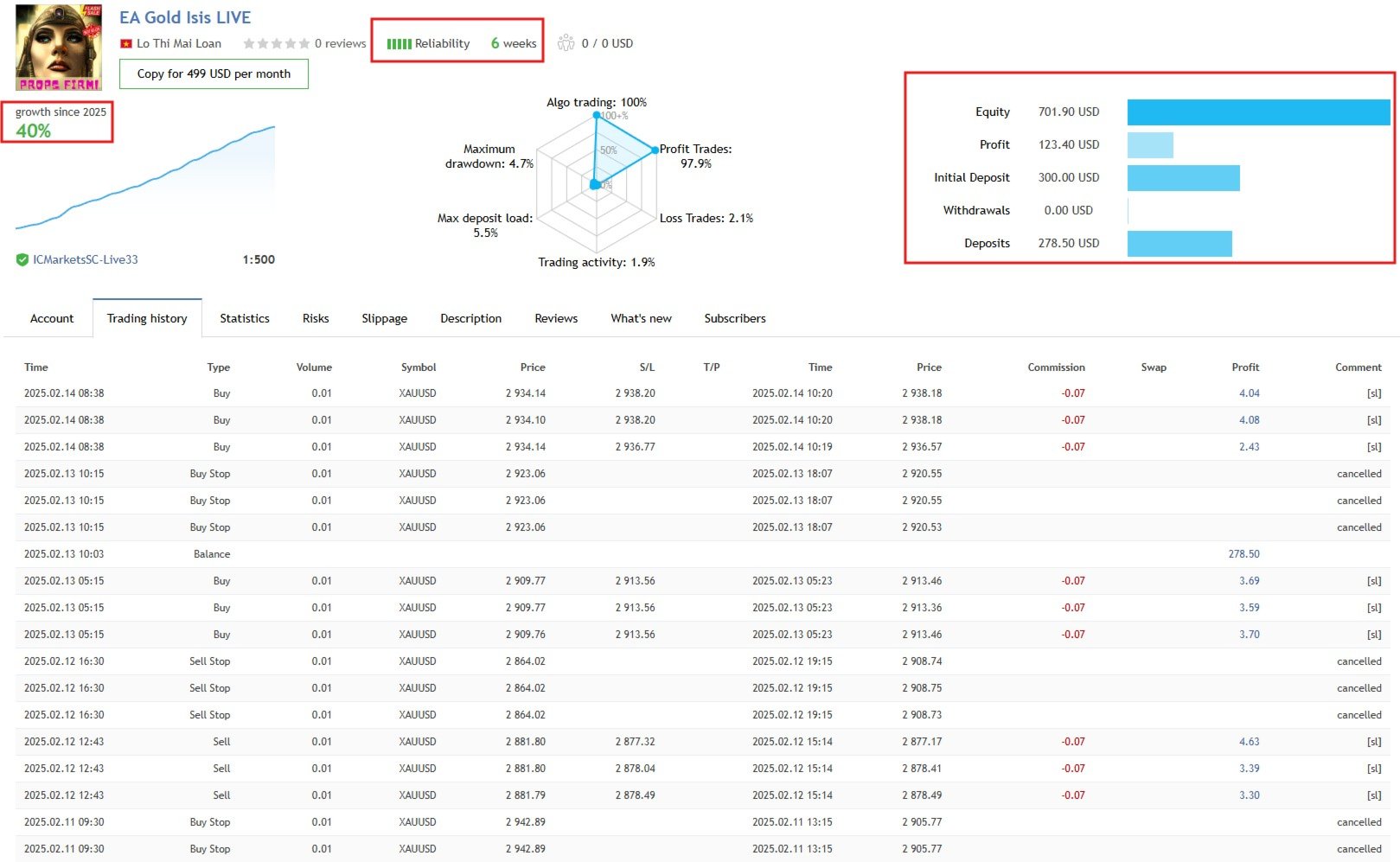
Task: Click the star rating icons
Action: coord(276,43)
